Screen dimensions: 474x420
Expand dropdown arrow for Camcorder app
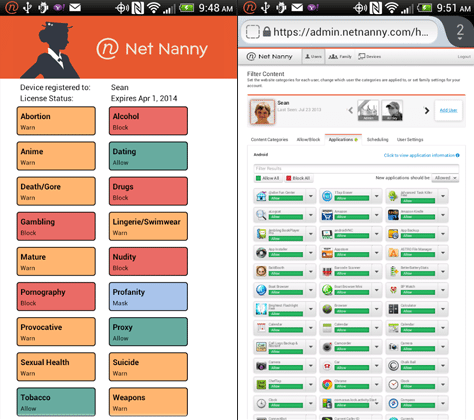(x=377, y=347)
